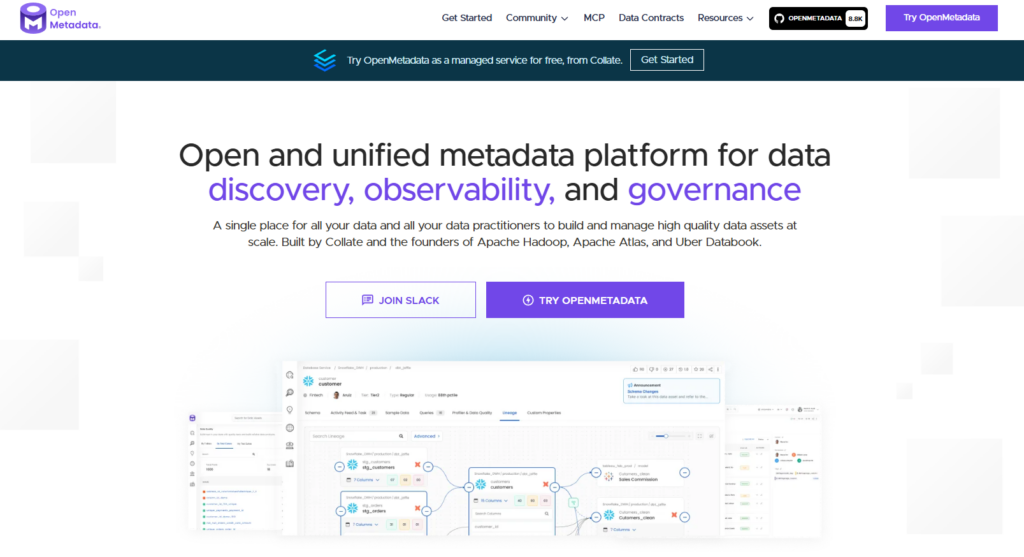This screenshot has width=1024, height=557.
Task: Go to Data Contracts in the navigation
Action: pos(651,18)
